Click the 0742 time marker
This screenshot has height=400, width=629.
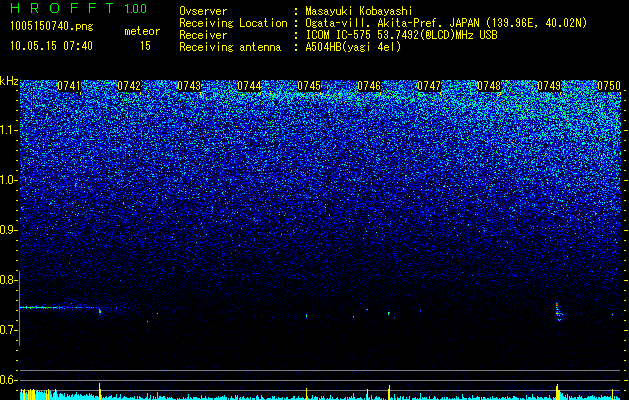129,86
